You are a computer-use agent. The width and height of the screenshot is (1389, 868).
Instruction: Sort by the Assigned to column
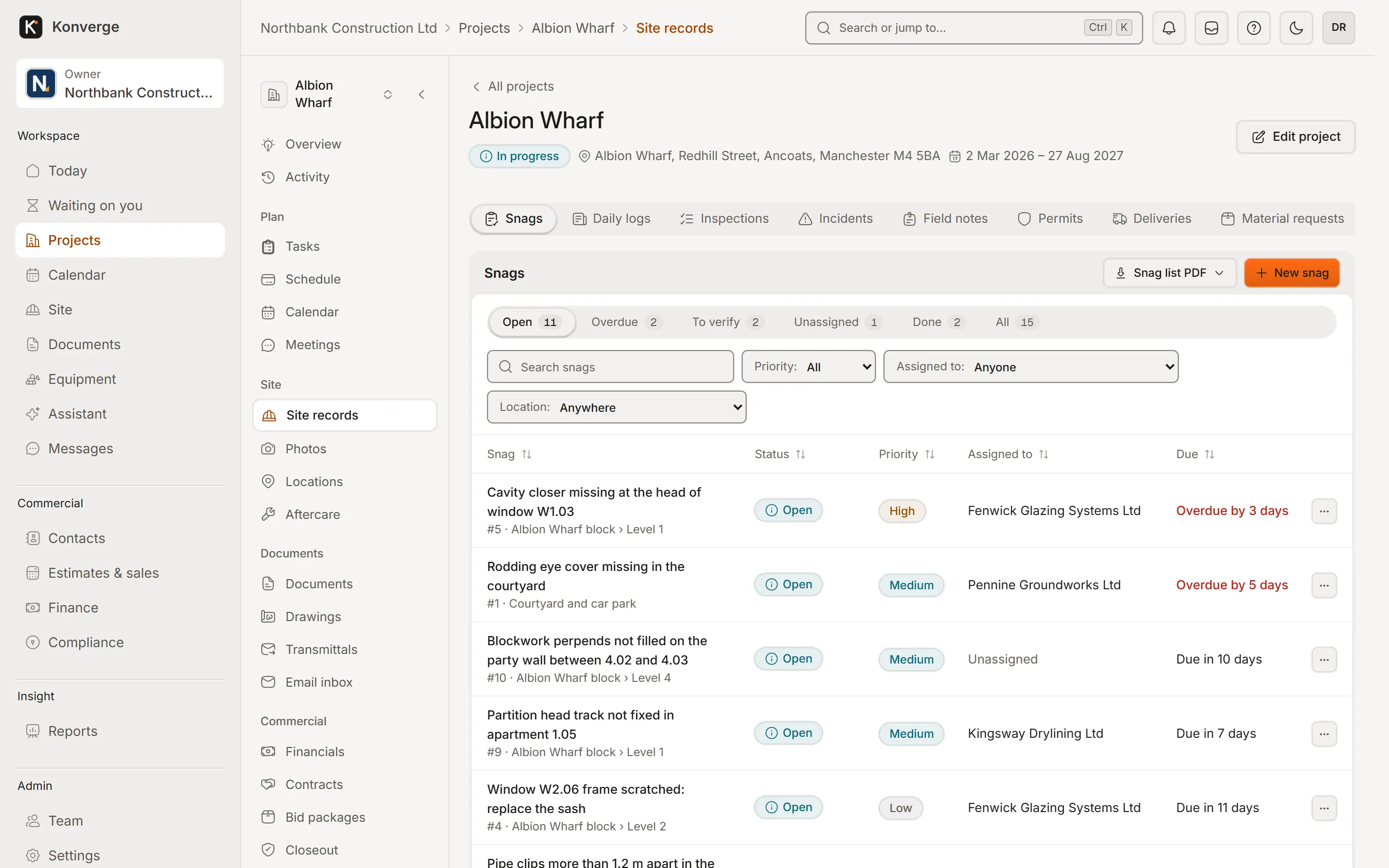1008,454
